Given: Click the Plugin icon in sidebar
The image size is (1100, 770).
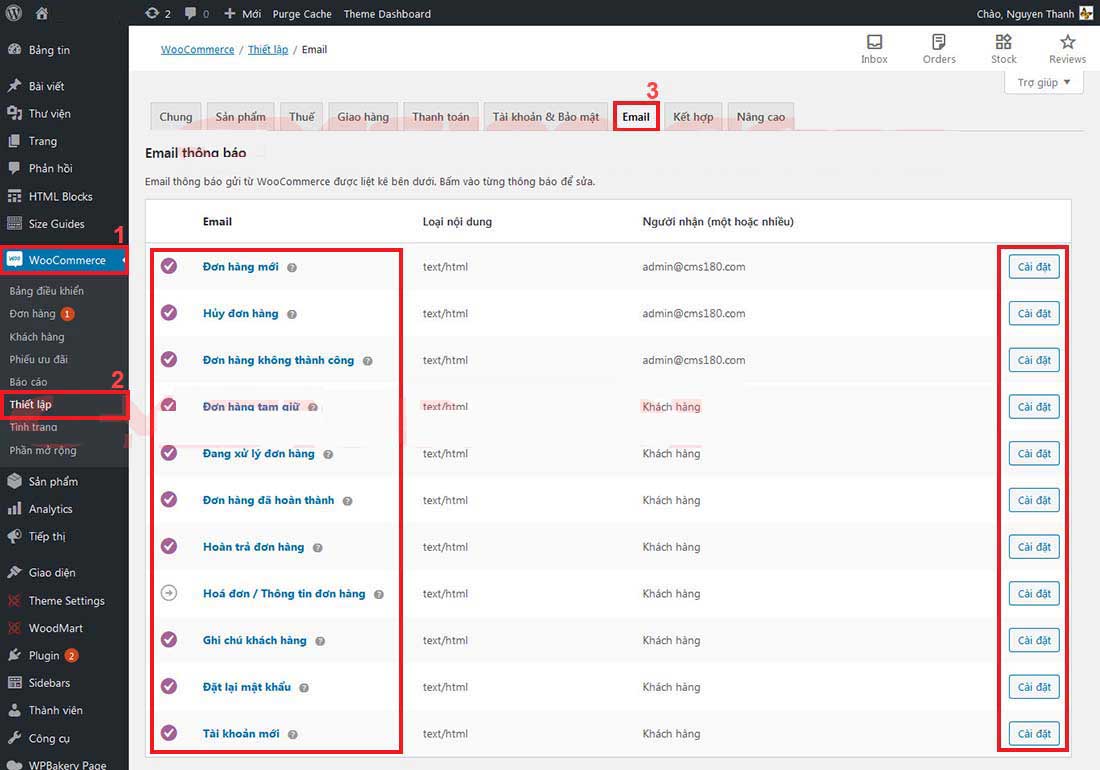Looking at the screenshot, I should coord(14,655).
